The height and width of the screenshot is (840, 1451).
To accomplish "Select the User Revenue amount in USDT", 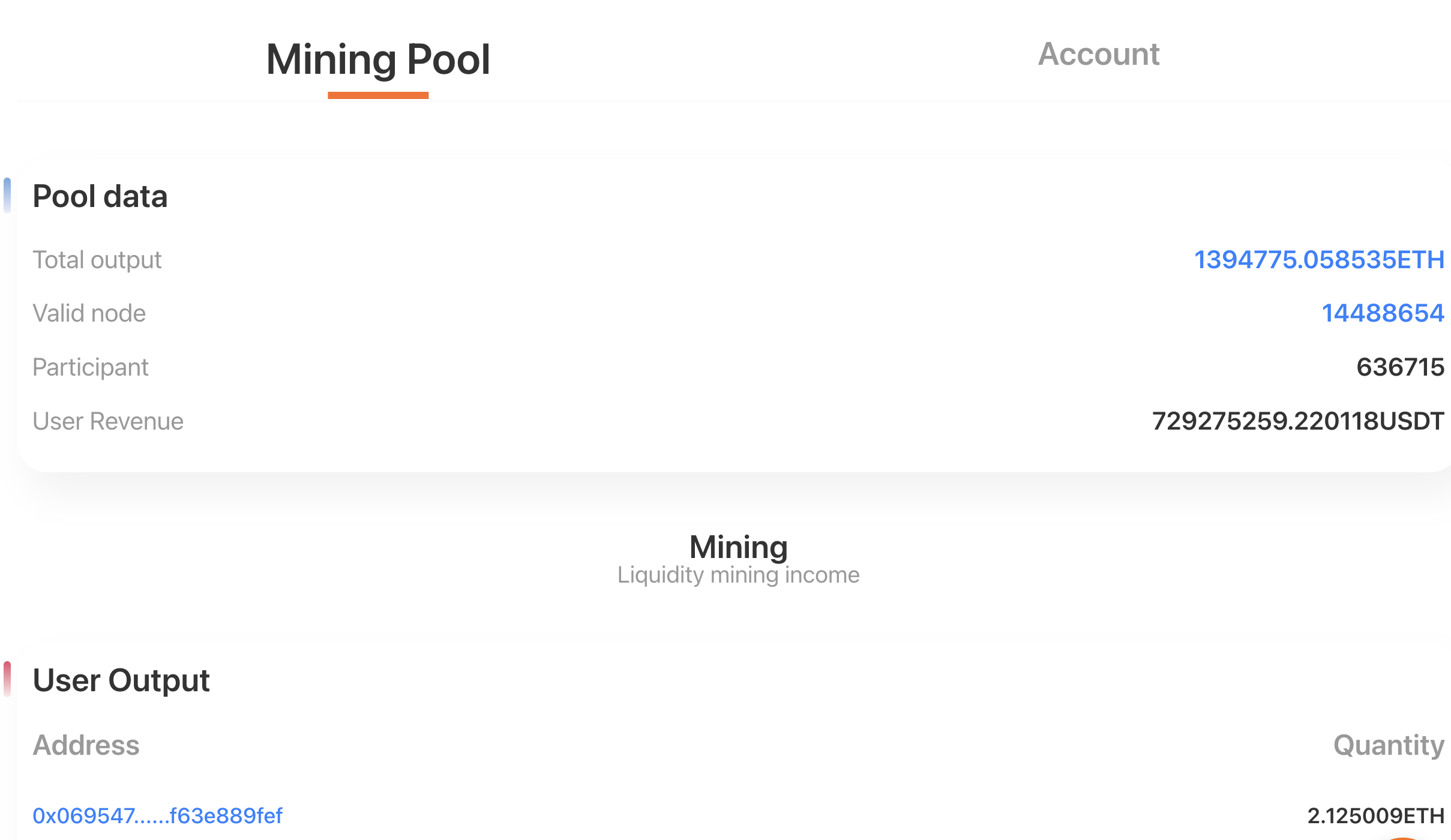I will pos(1298,421).
